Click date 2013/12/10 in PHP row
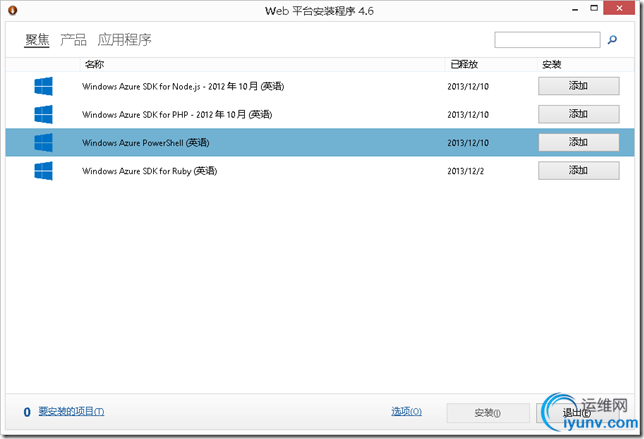The image size is (644, 439). [468, 115]
